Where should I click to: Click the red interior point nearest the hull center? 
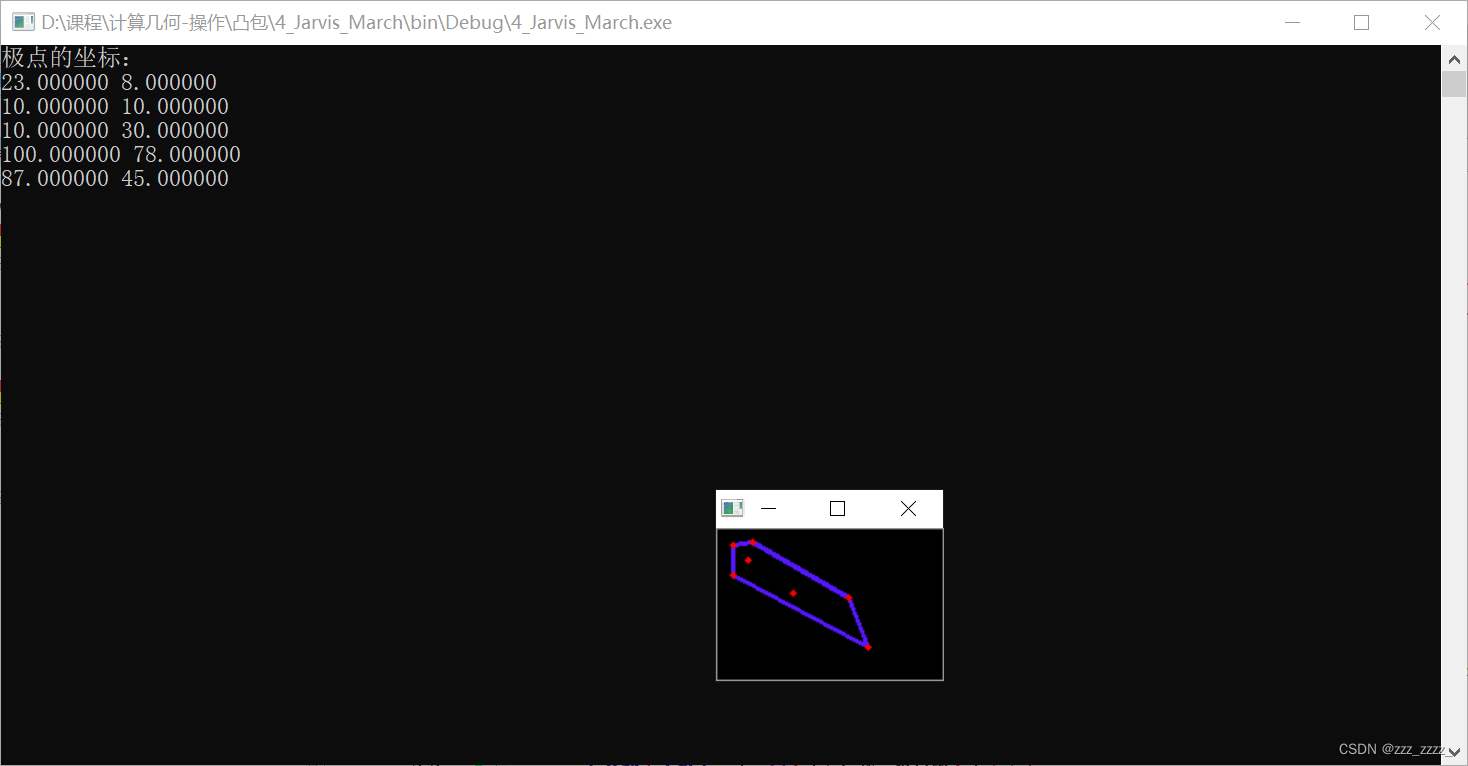pyautogui.click(x=793, y=593)
